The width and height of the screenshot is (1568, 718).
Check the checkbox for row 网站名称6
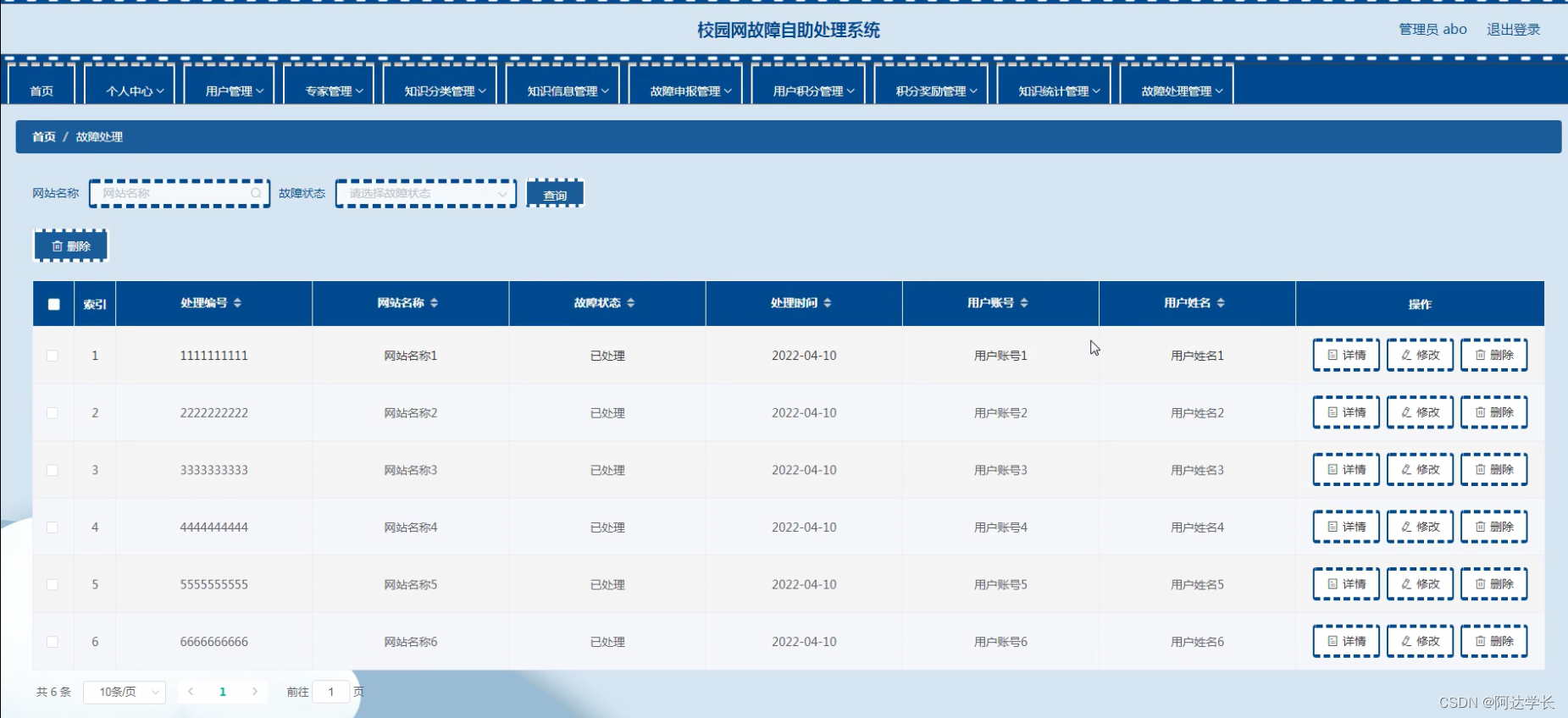53,642
